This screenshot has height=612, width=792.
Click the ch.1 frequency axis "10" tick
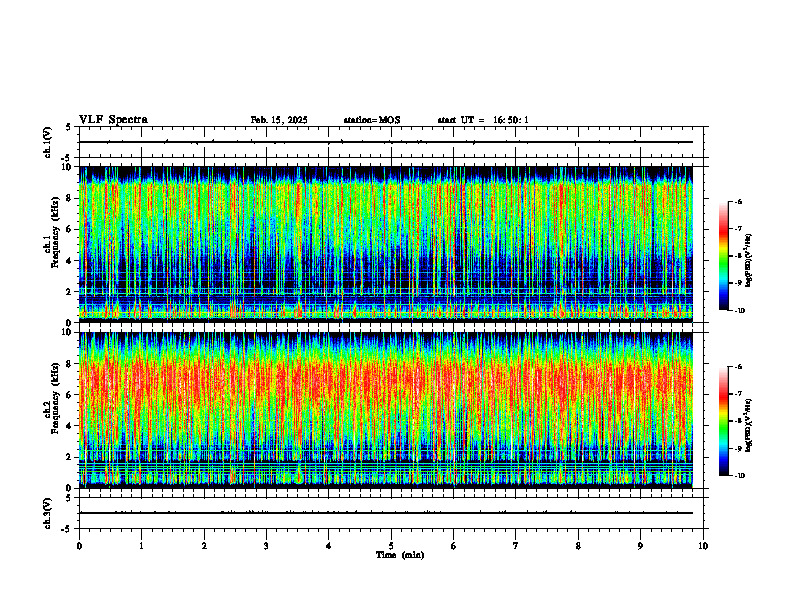[x=69, y=167]
